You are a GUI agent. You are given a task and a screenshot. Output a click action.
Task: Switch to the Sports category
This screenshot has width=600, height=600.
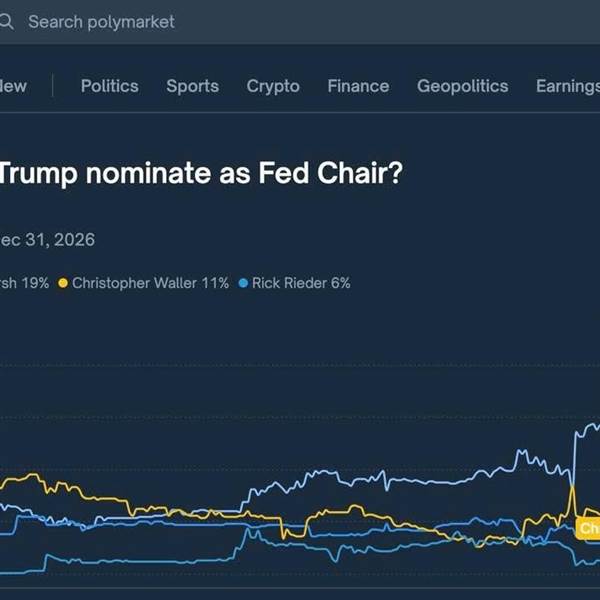[192, 86]
